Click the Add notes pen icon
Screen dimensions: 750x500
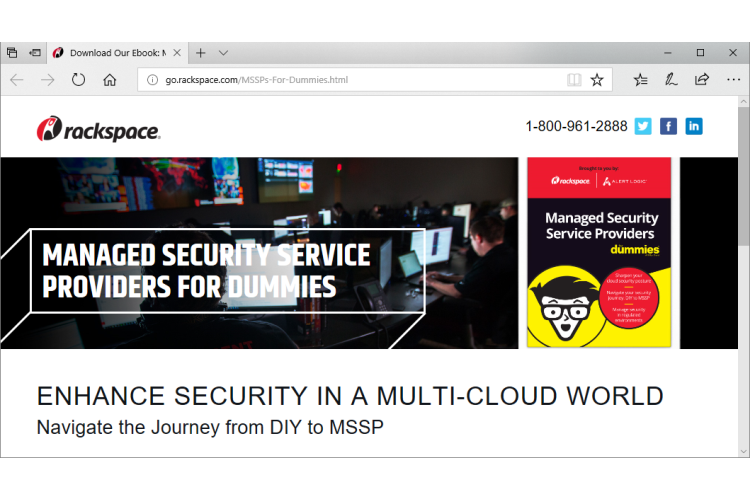(x=671, y=80)
